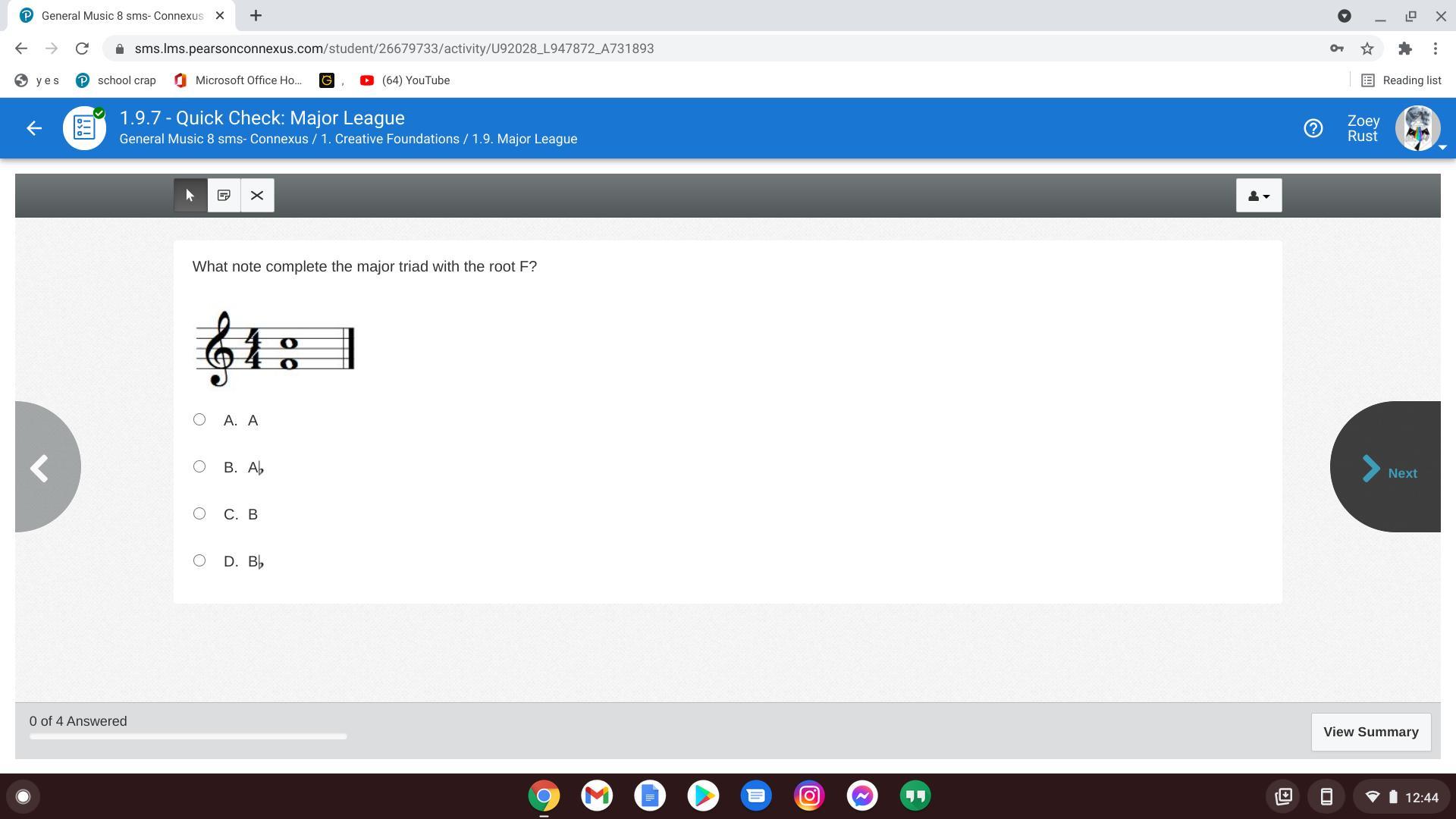Open Chrome extensions puzzle icon

click(1404, 49)
